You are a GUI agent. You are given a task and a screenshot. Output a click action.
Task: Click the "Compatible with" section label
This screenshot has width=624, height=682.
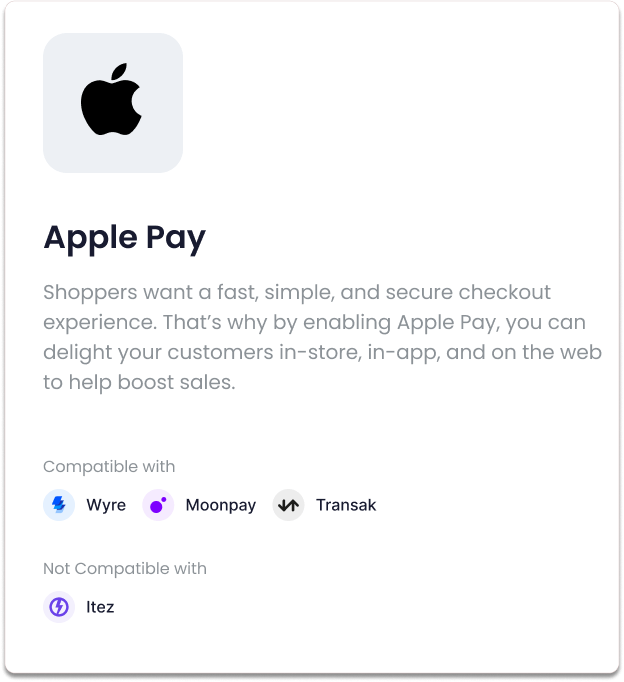coord(109,466)
